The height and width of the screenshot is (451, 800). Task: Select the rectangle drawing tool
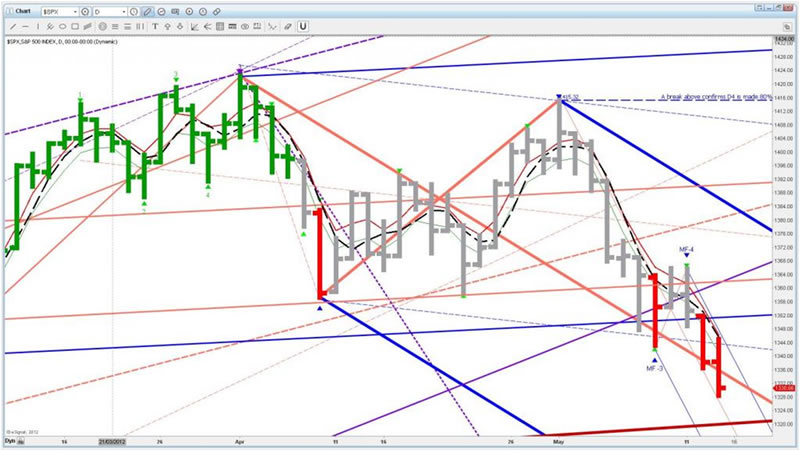[75, 26]
